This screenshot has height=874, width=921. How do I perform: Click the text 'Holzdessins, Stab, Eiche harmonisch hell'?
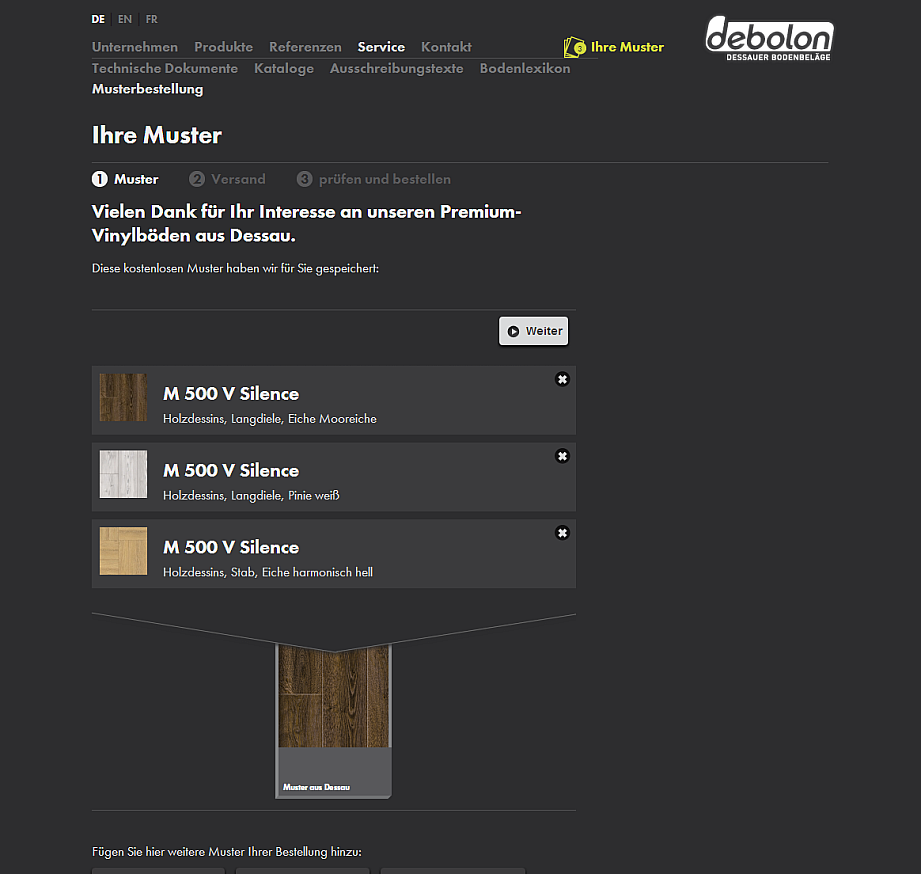click(x=268, y=572)
